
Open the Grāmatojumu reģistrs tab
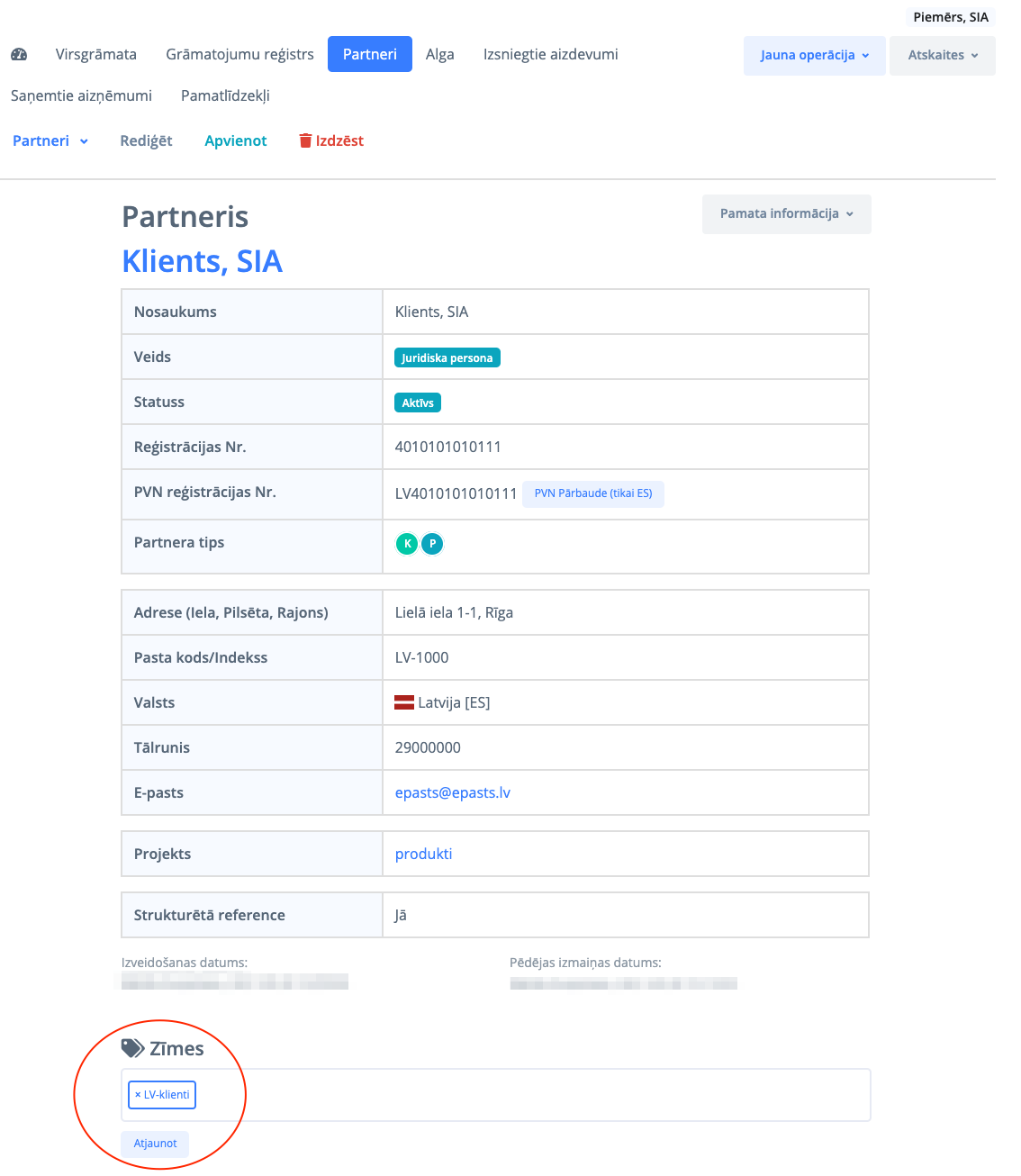[x=239, y=54]
